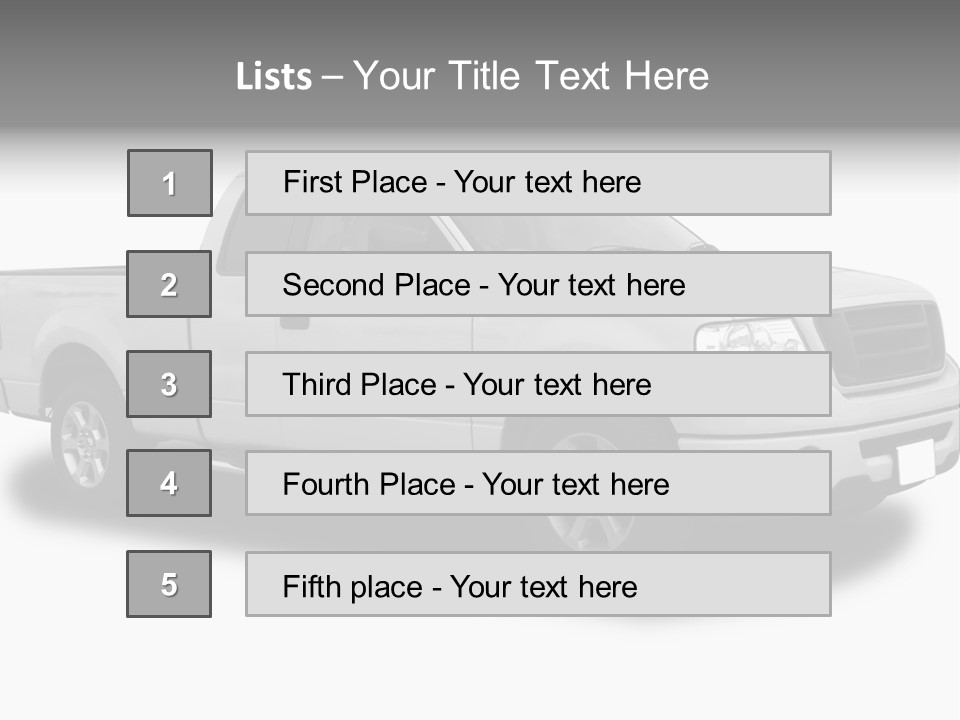This screenshot has height=720, width=960.
Task: Select the truck's front grille
Action: click(x=888, y=340)
